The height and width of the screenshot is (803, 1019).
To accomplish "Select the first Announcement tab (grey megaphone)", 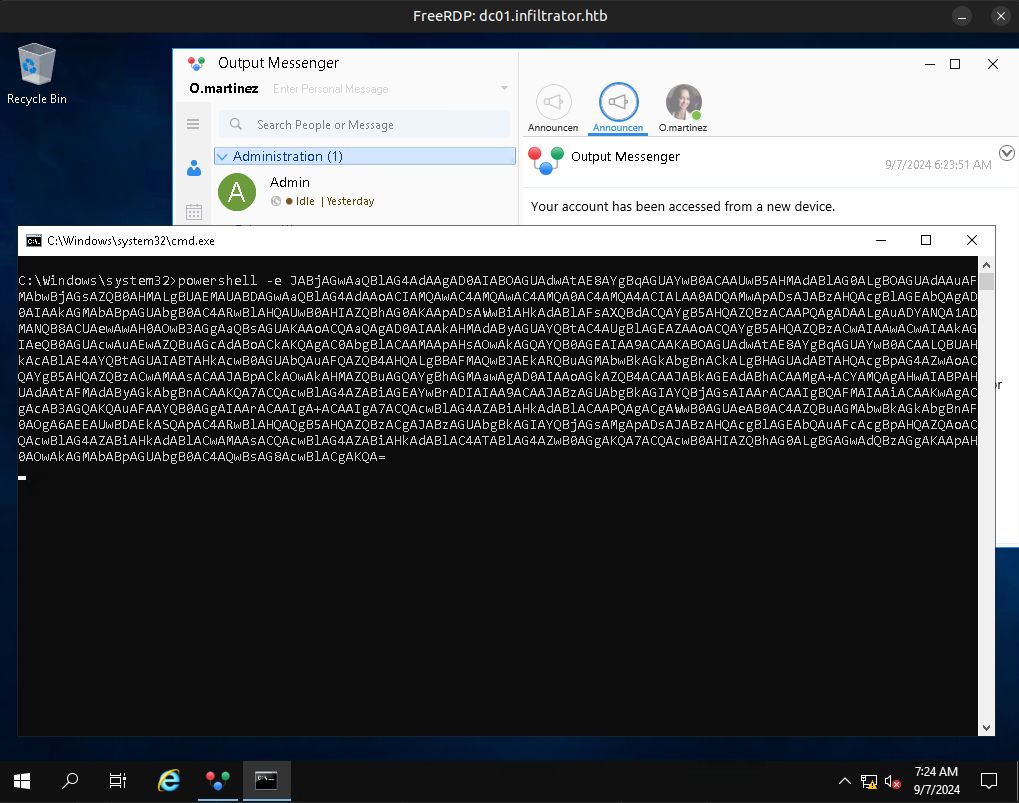I will point(554,101).
